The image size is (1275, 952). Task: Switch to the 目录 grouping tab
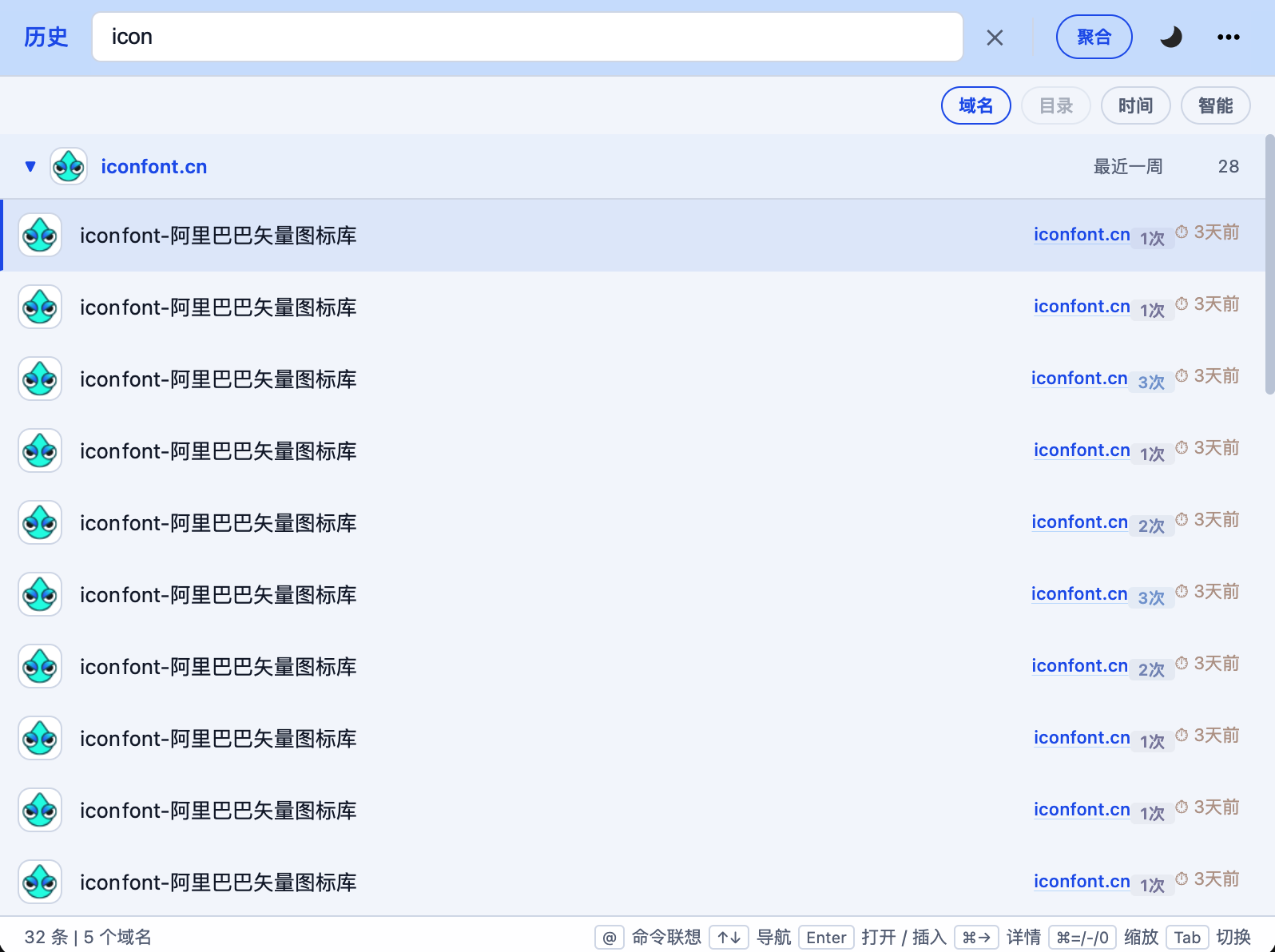pos(1056,105)
